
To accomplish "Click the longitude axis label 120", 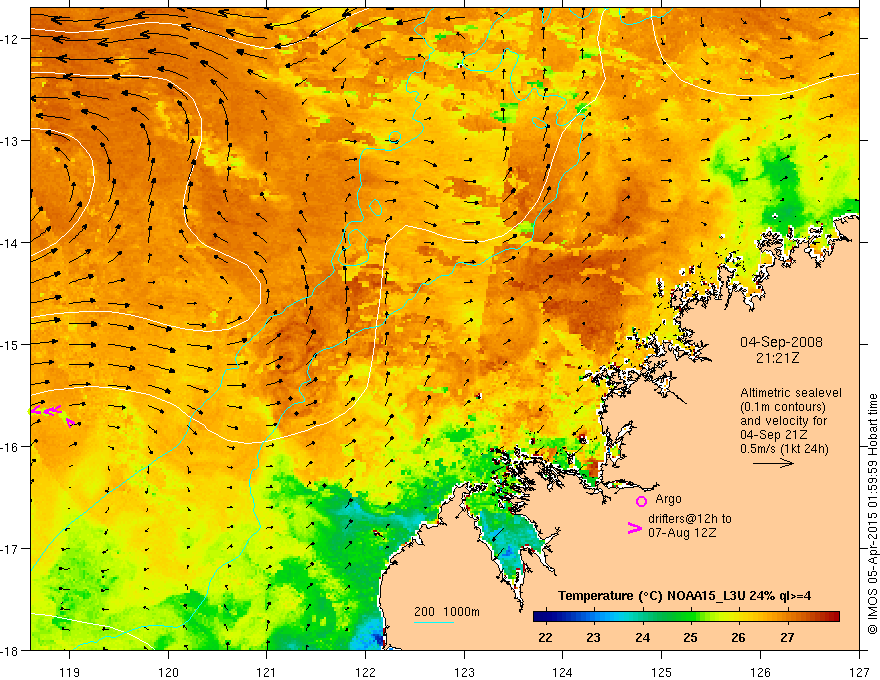I will pyautogui.click(x=168, y=672).
